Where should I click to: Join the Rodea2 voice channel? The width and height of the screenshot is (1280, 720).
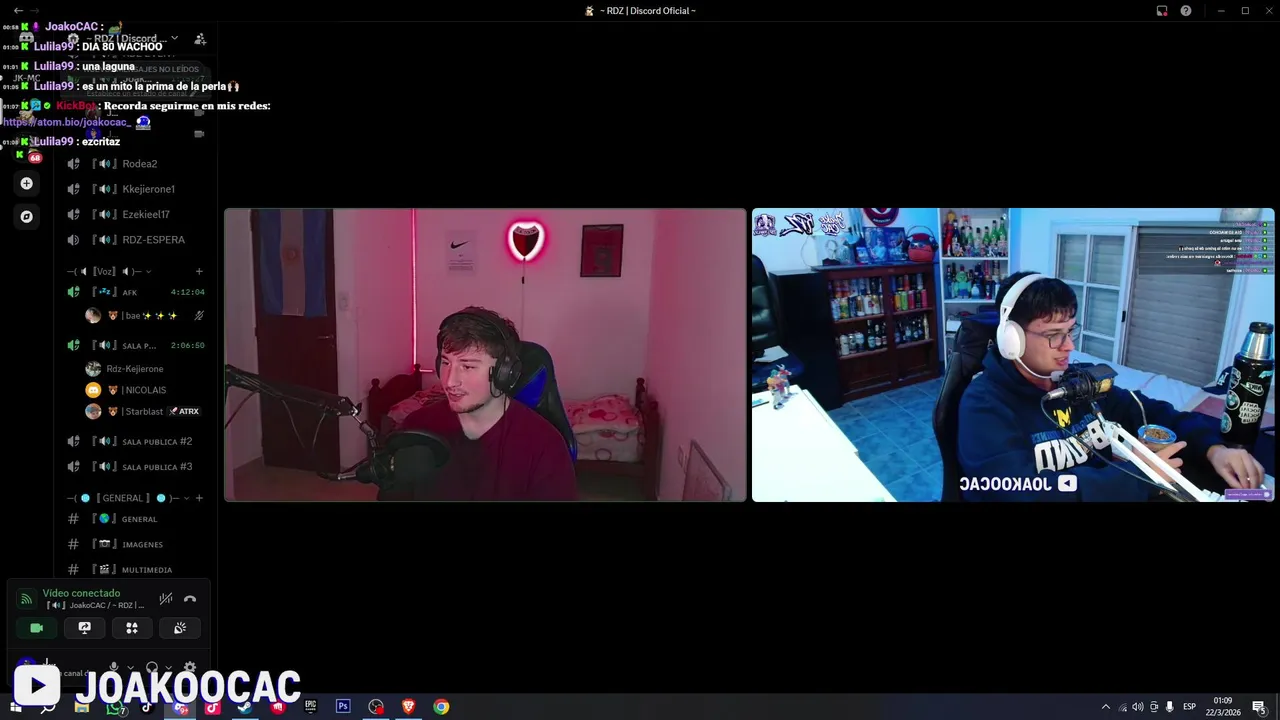tap(136, 164)
